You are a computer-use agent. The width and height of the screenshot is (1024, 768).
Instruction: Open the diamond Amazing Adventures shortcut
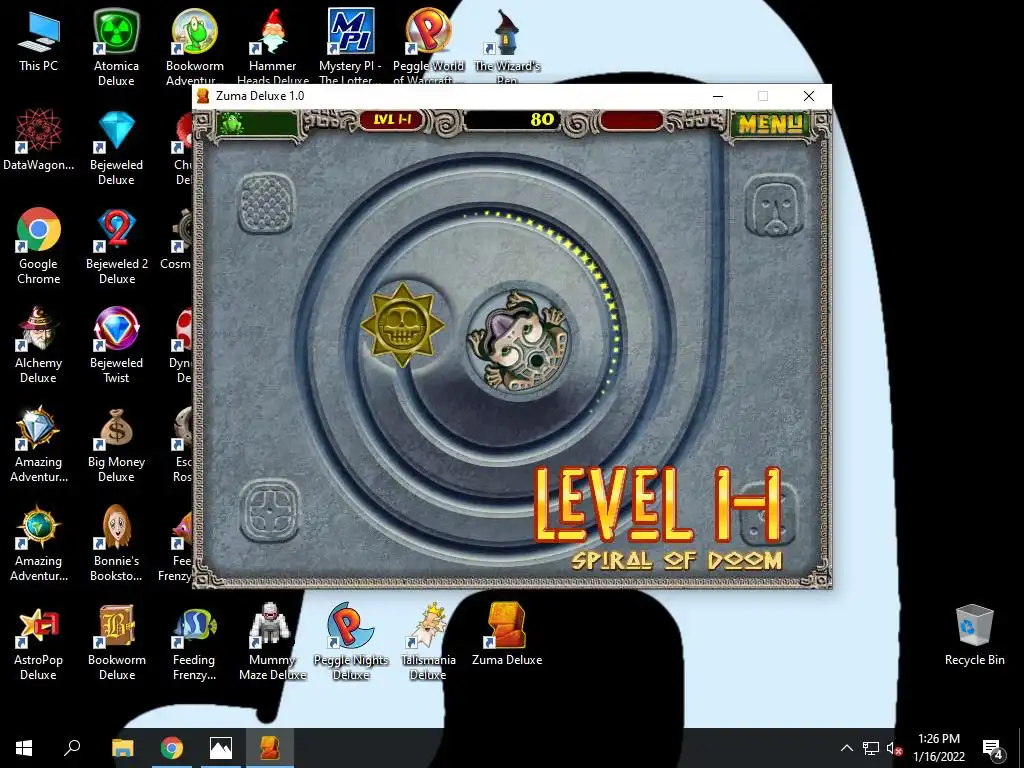click(39, 445)
